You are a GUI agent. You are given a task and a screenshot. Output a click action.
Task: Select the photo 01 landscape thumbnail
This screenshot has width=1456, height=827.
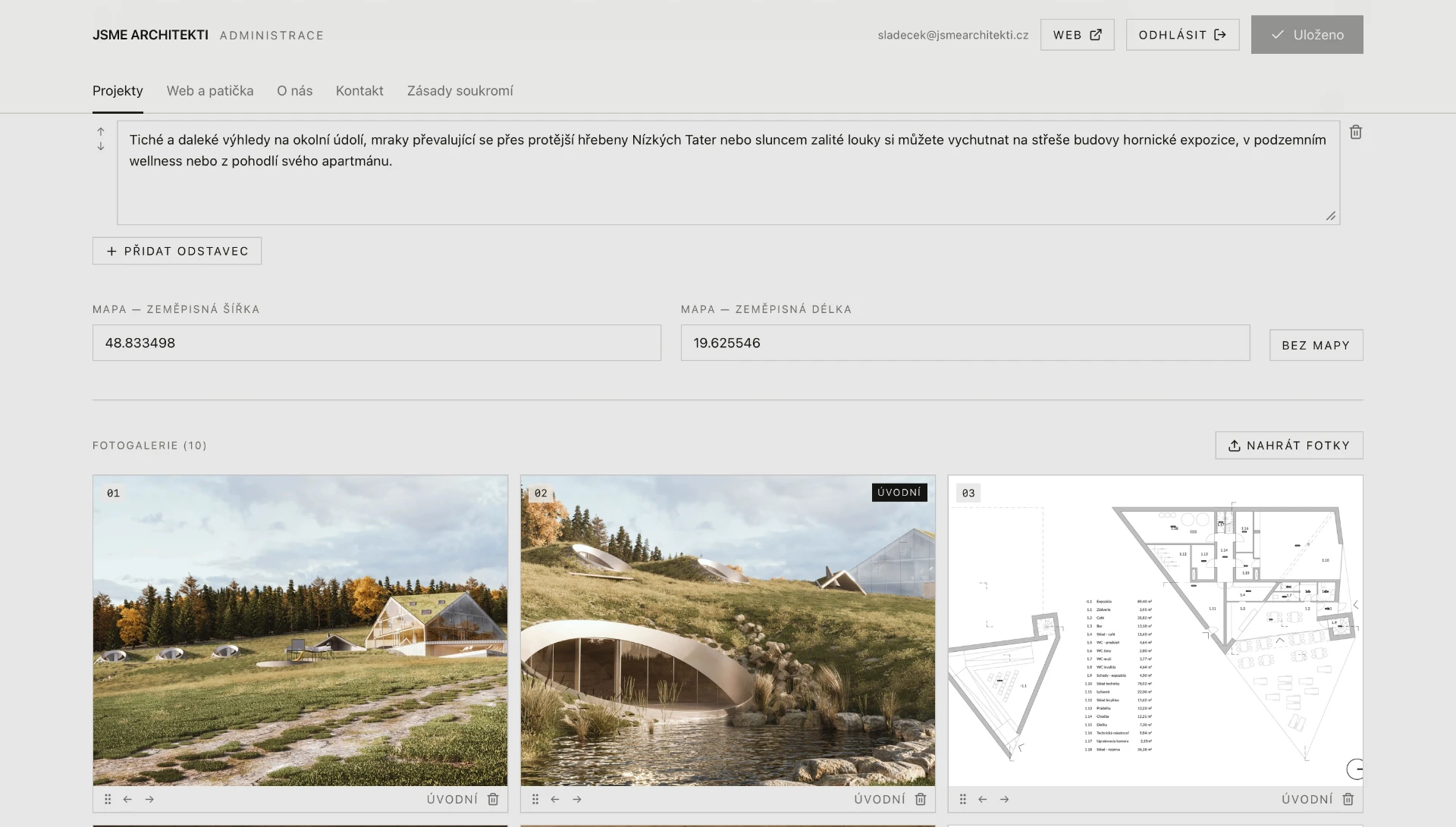pyautogui.click(x=300, y=631)
